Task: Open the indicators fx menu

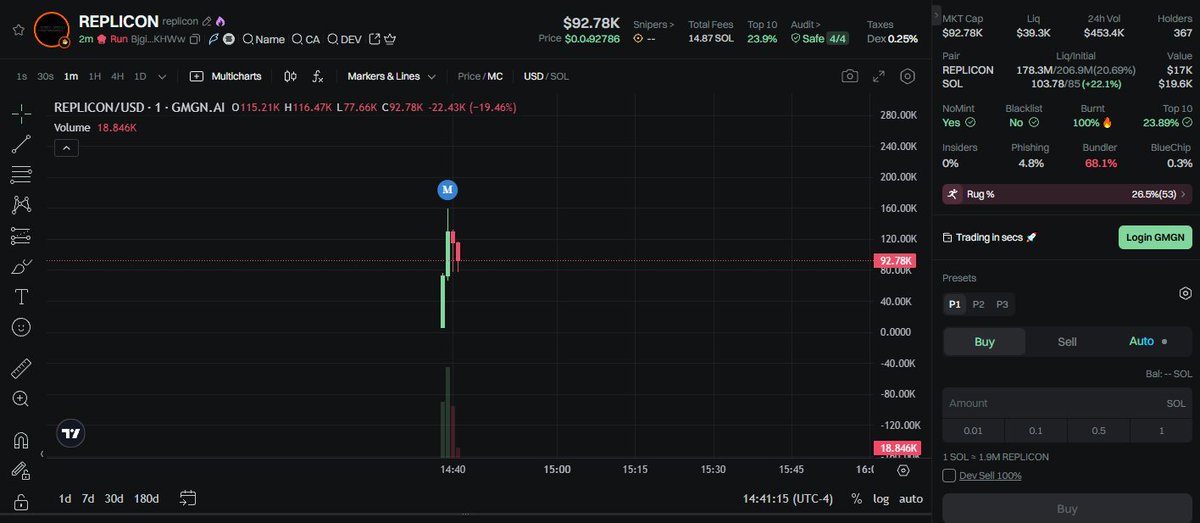Action: pos(318,76)
